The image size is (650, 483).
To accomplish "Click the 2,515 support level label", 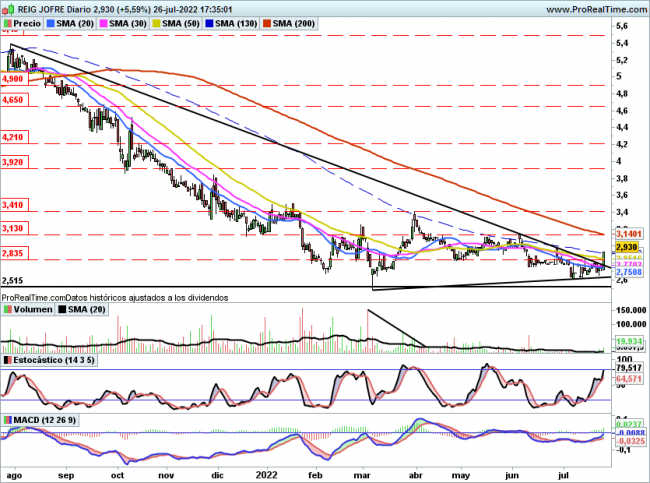I will click(12, 281).
